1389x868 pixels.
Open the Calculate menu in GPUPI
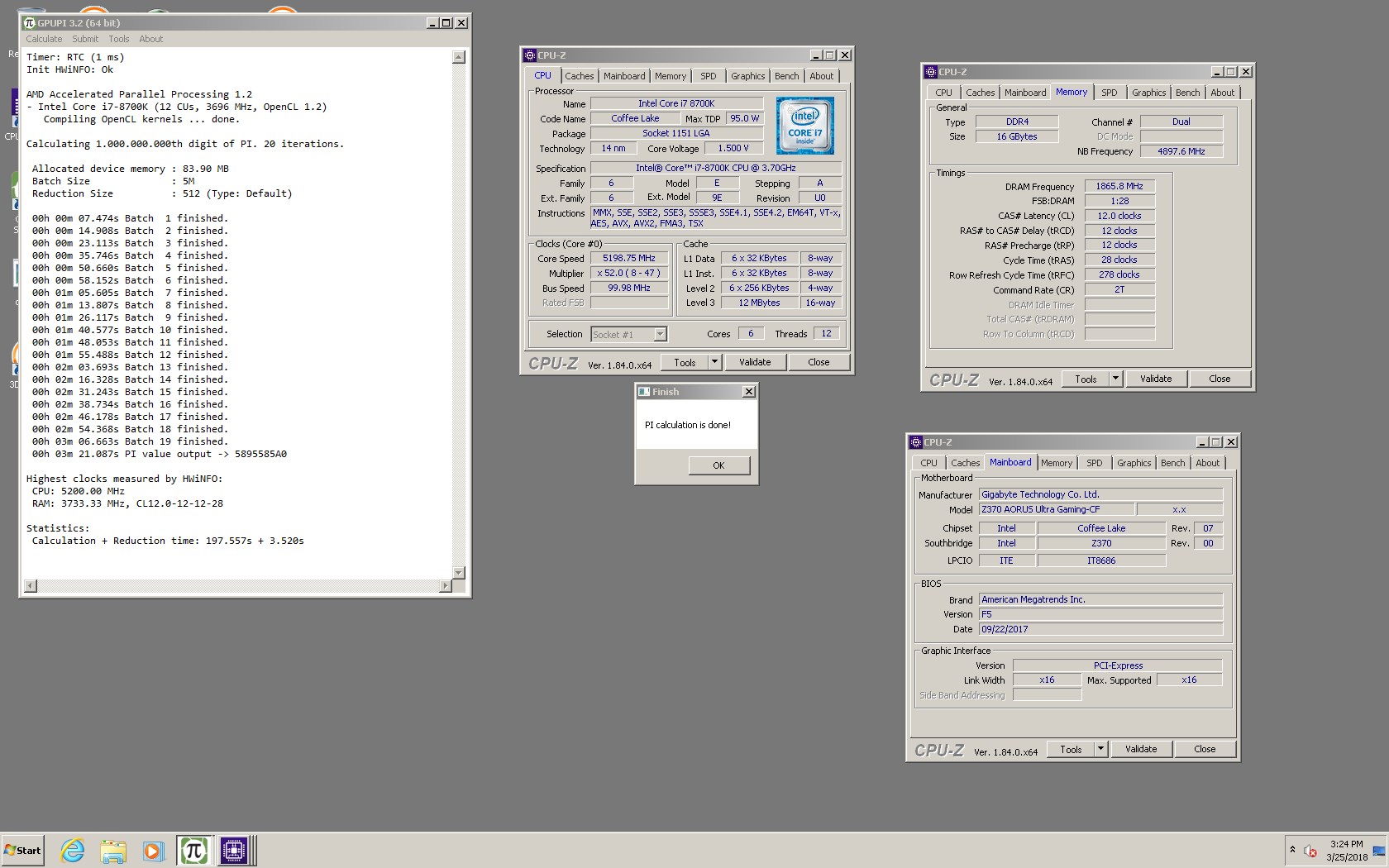tap(44, 39)
